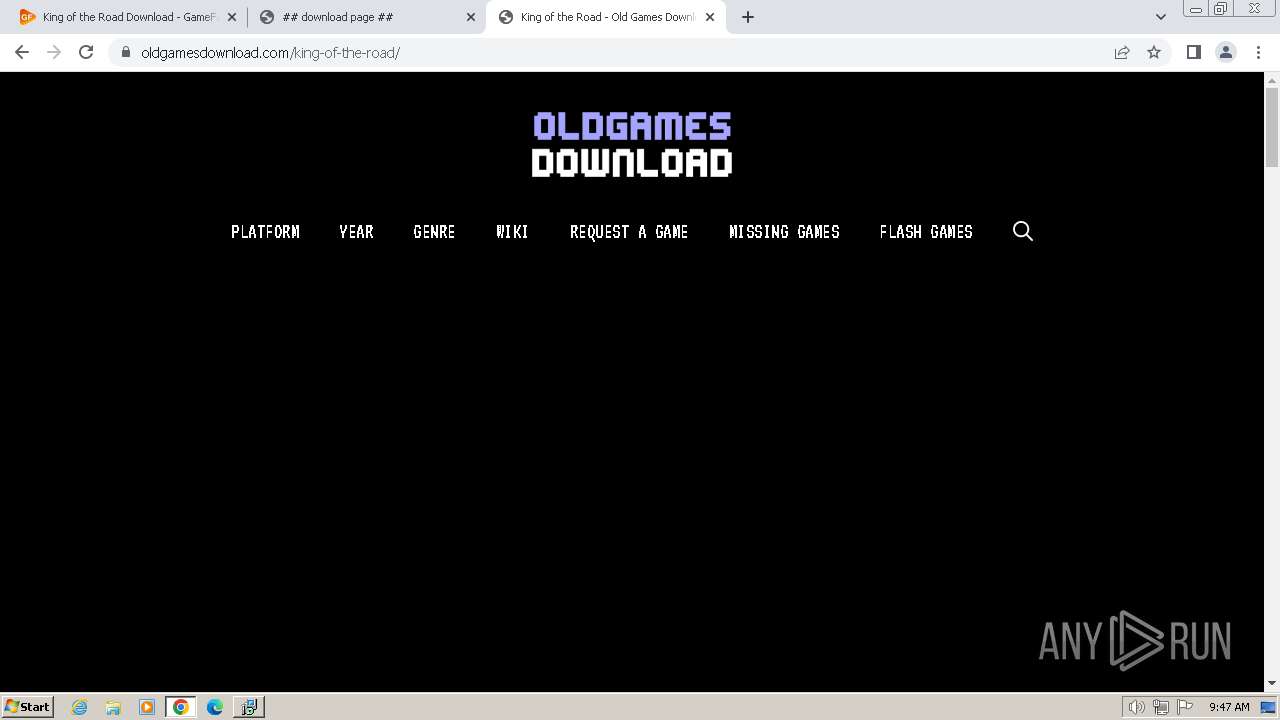Open the Windows Start menu

pyautogui.click(x=28, y=706)
